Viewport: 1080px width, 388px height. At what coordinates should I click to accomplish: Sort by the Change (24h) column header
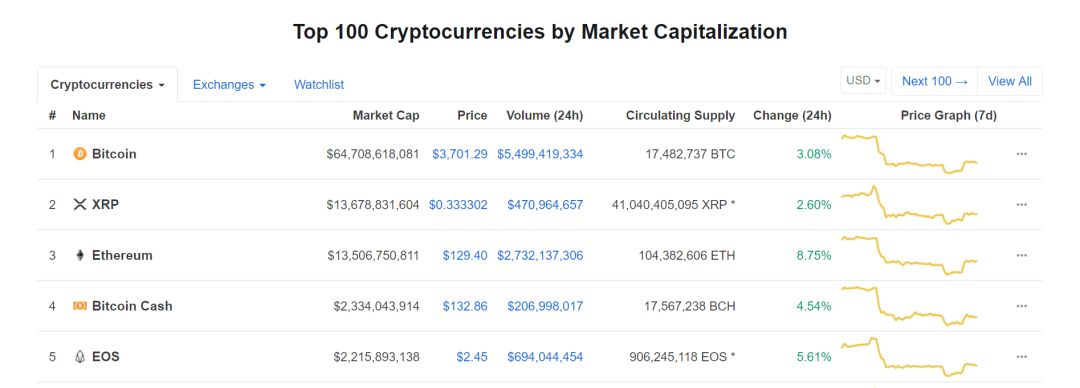(x=792, y=116)
